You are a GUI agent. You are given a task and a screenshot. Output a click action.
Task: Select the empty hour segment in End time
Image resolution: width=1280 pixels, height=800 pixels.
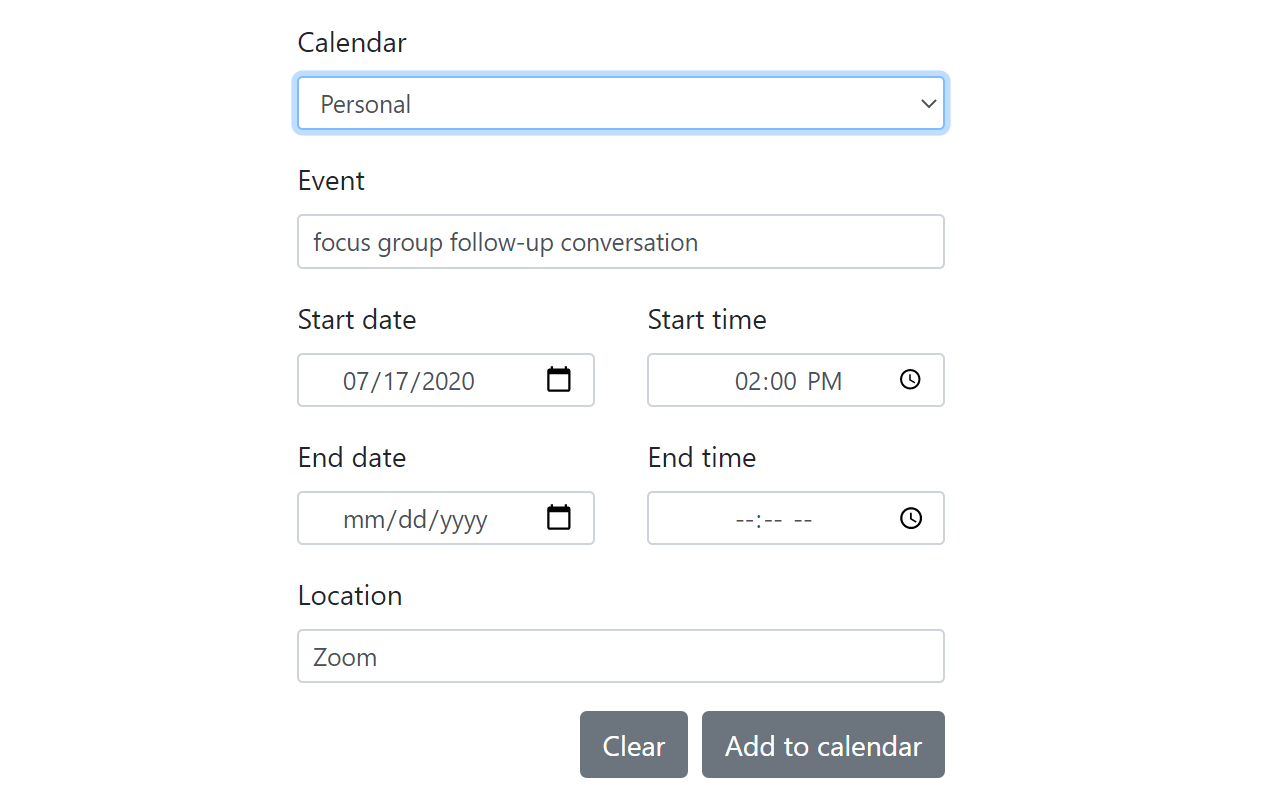745,520
